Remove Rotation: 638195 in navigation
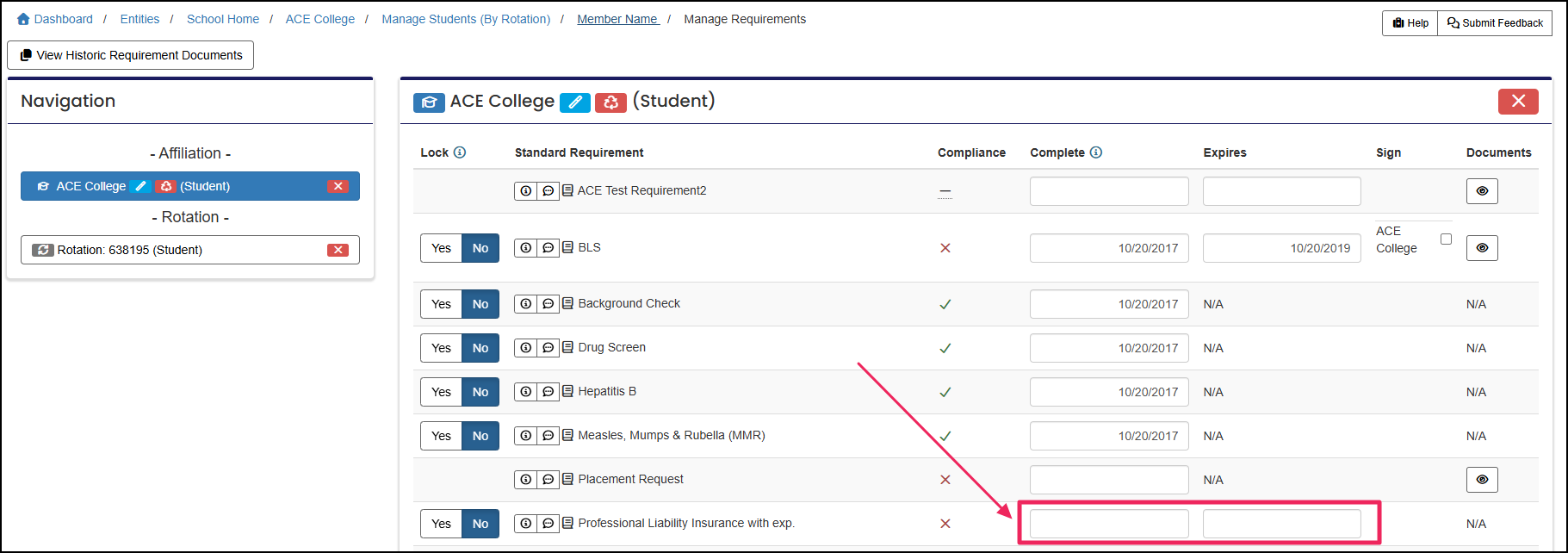 (338, 250)
